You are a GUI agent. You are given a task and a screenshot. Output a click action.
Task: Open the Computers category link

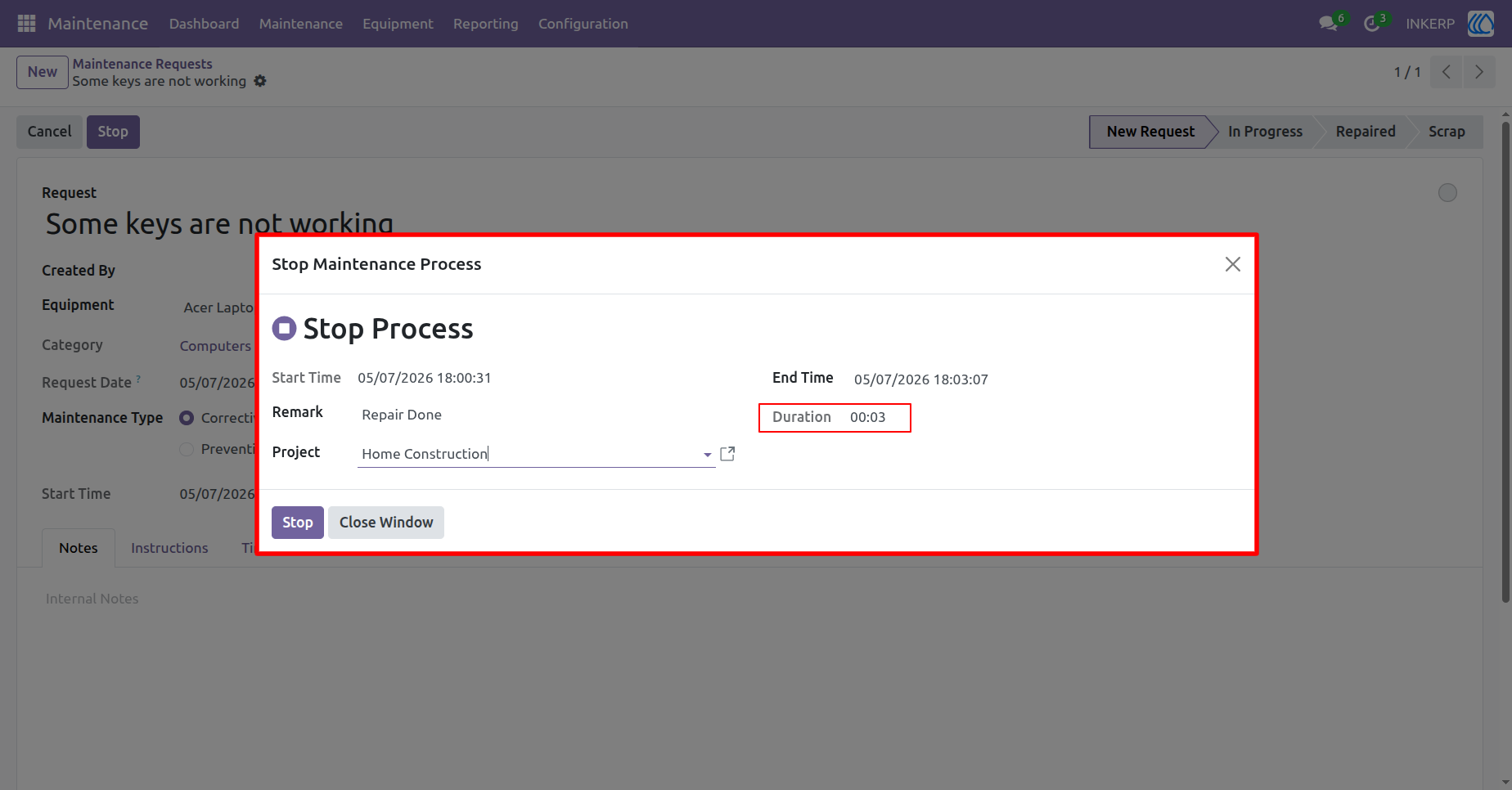(215, 346)
